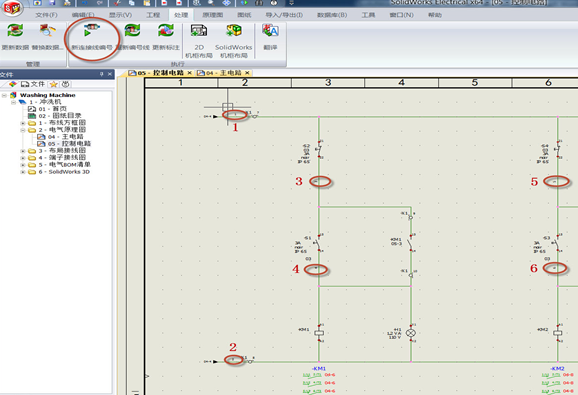Image resolution: width=578 pixels, height=395 pixels.
Task: Close the 04 - 主电路 document tab
Action: click(247, 73)
